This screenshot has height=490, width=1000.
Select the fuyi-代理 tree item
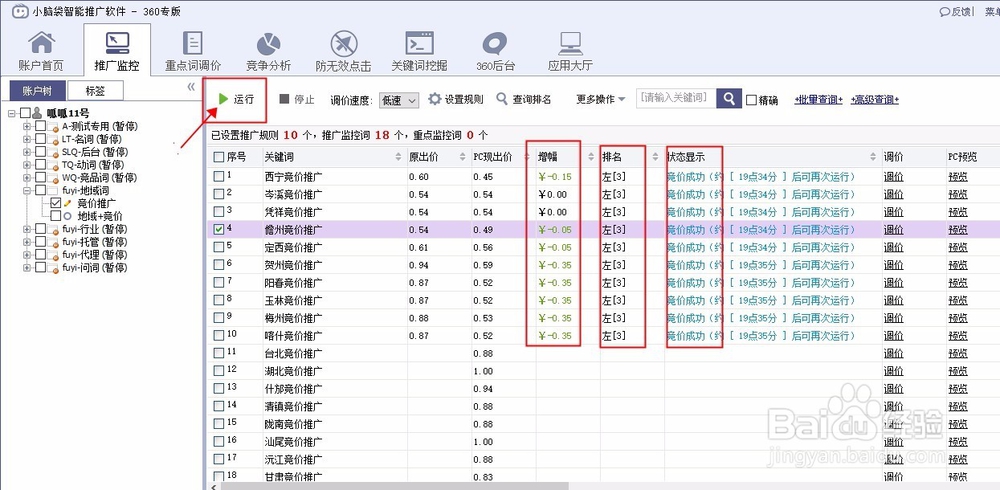94,255
